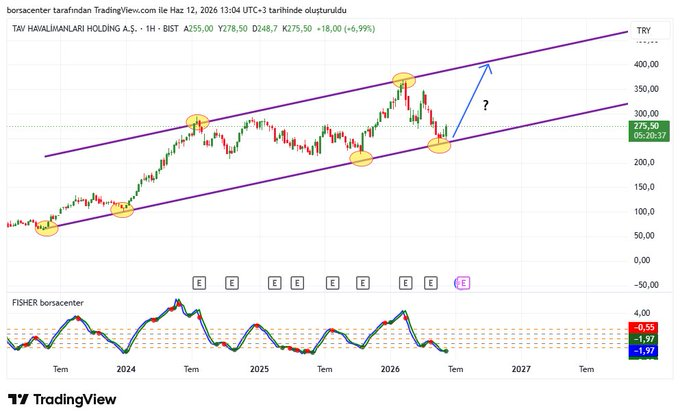Click the K275,50 close value
This screenshot has width=680, height=420.
pos(297,29)
